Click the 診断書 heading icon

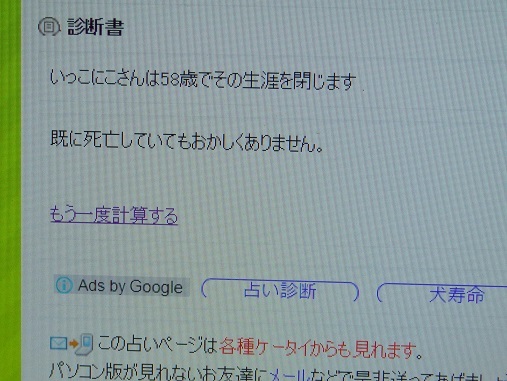(49, 27)
